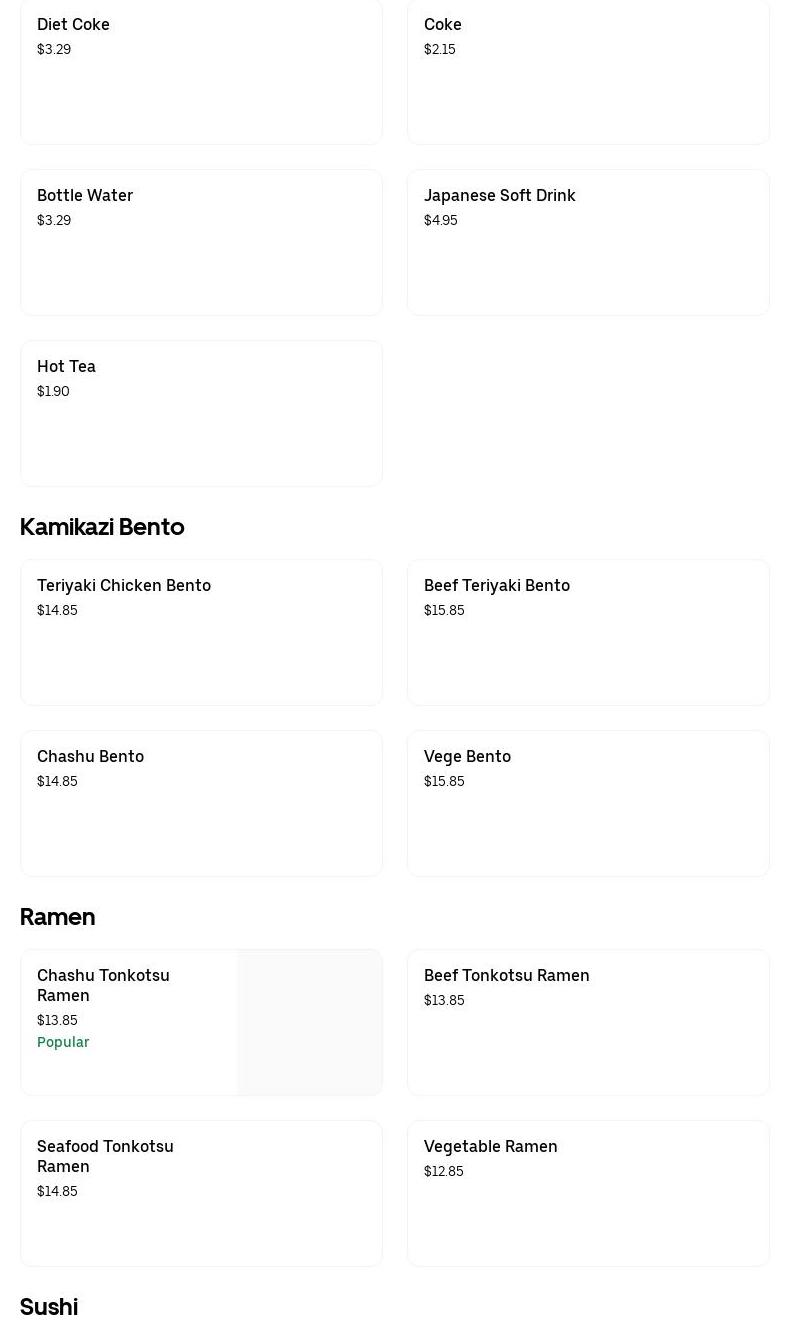Open the Vege Bento card
This screenshot has height=1325, width=804.
pyautogui.click(x=587, y=803)
